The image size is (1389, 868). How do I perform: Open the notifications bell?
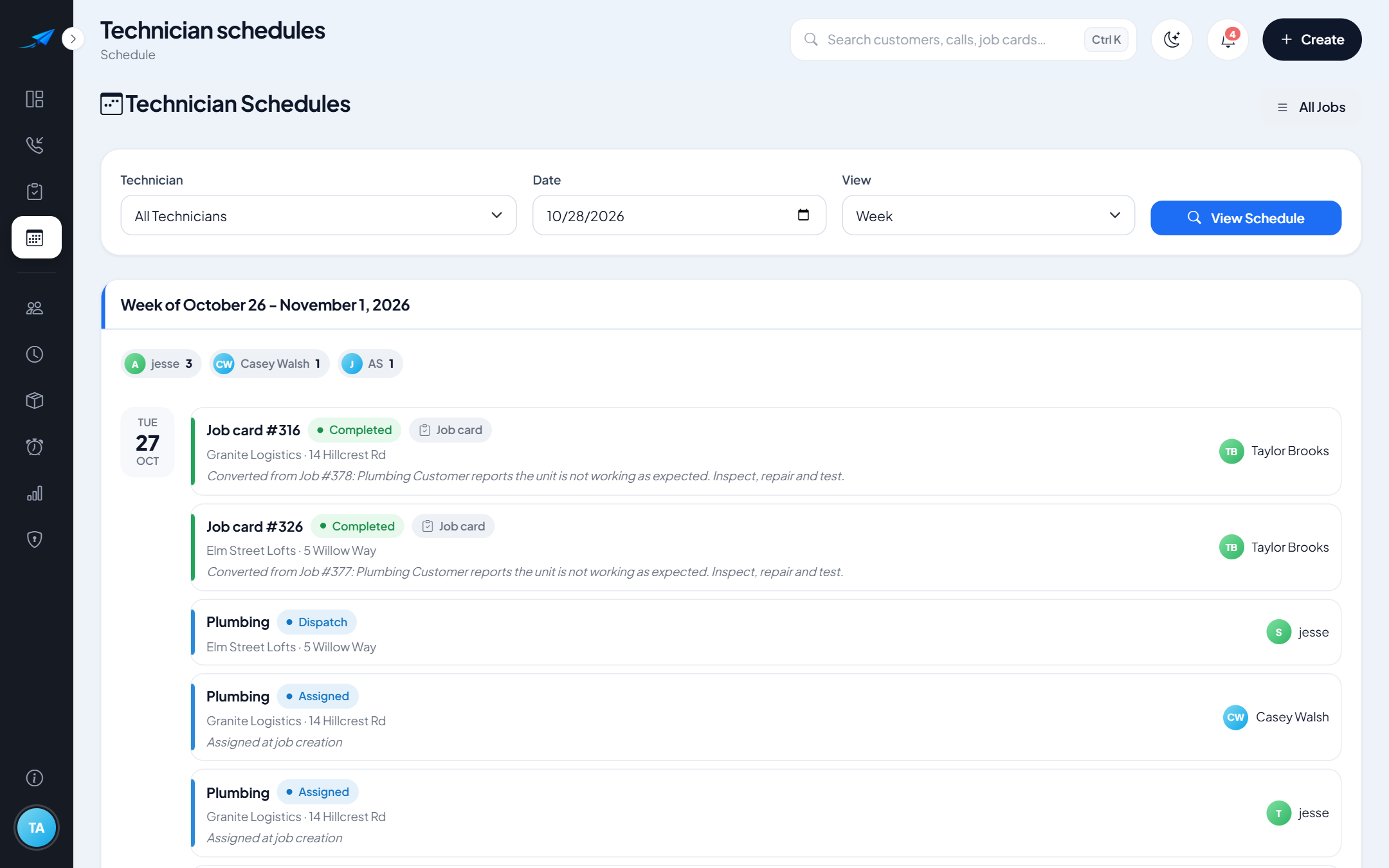pos(1228,39)
